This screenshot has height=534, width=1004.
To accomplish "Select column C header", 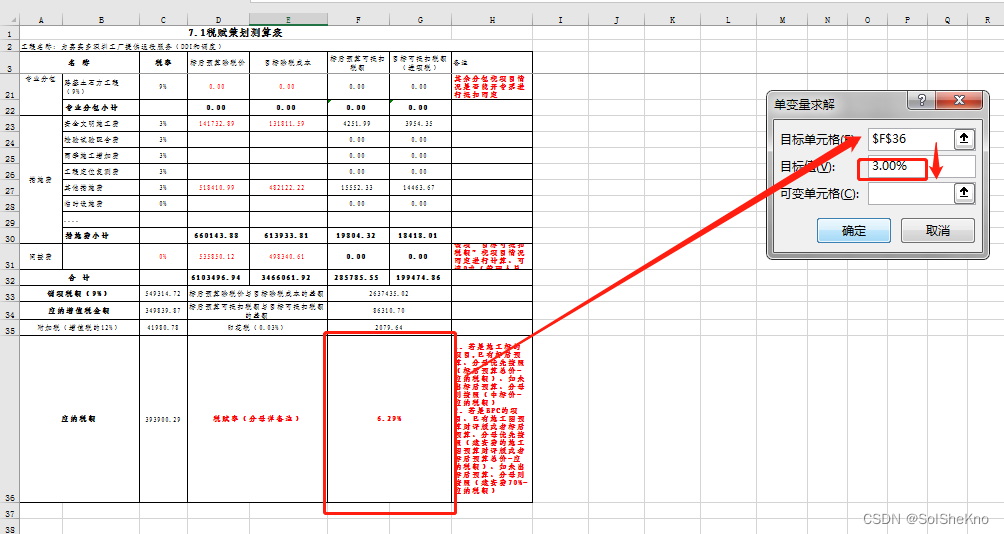I will point(163,20).
